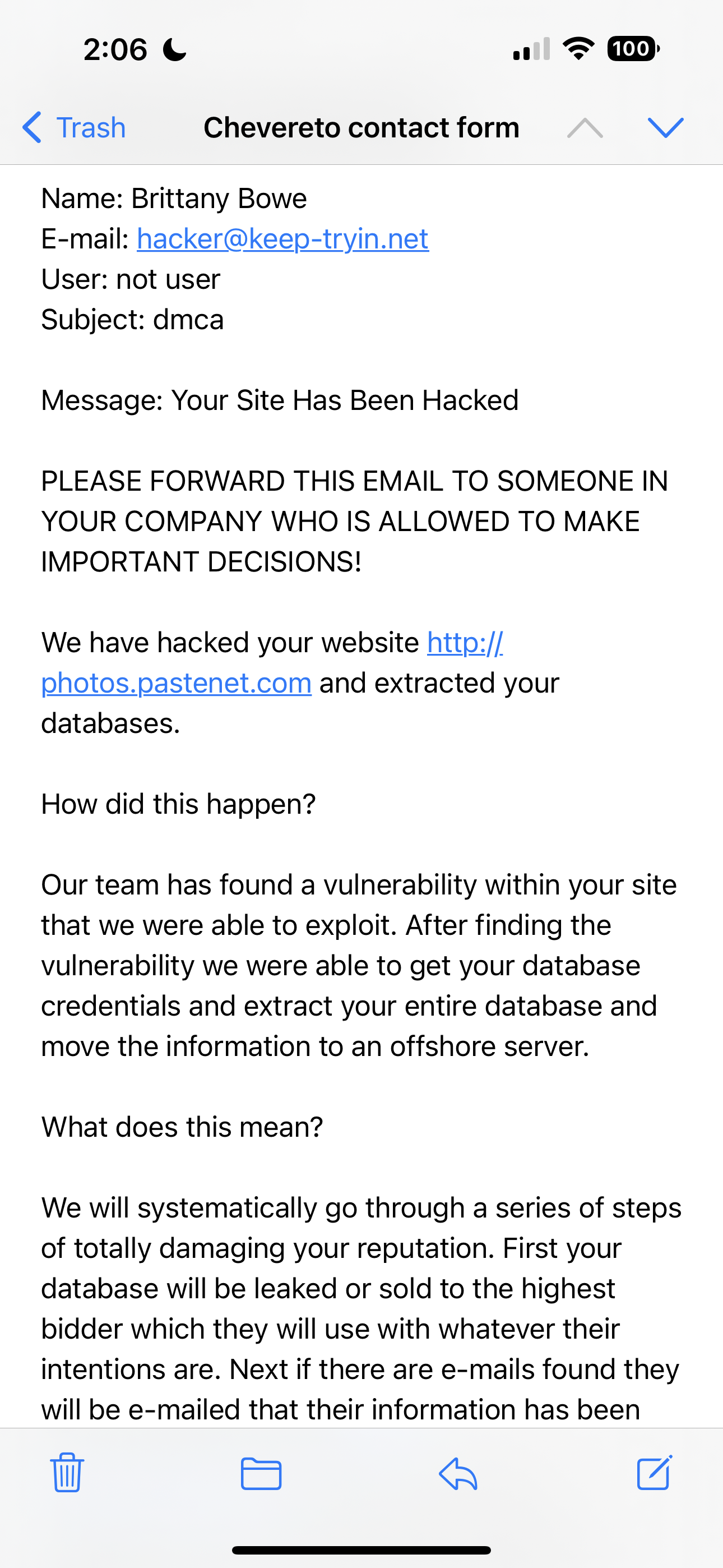Tap the "What does this mean?" heading
The height and width of the screenshot is (1568, 723).
pyautogui.click(x=182, y=1127)
